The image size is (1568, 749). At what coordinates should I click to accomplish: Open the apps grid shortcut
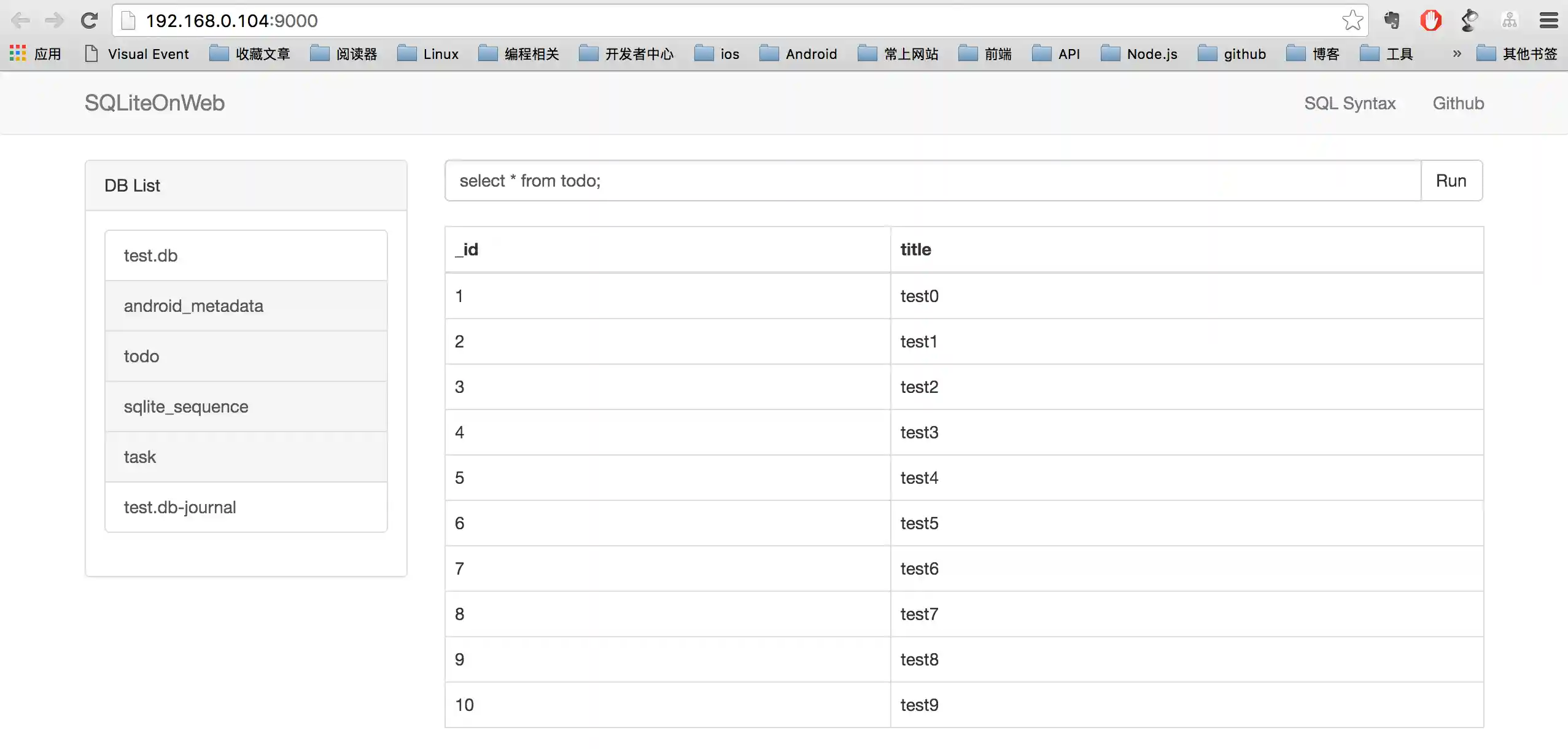18,54
